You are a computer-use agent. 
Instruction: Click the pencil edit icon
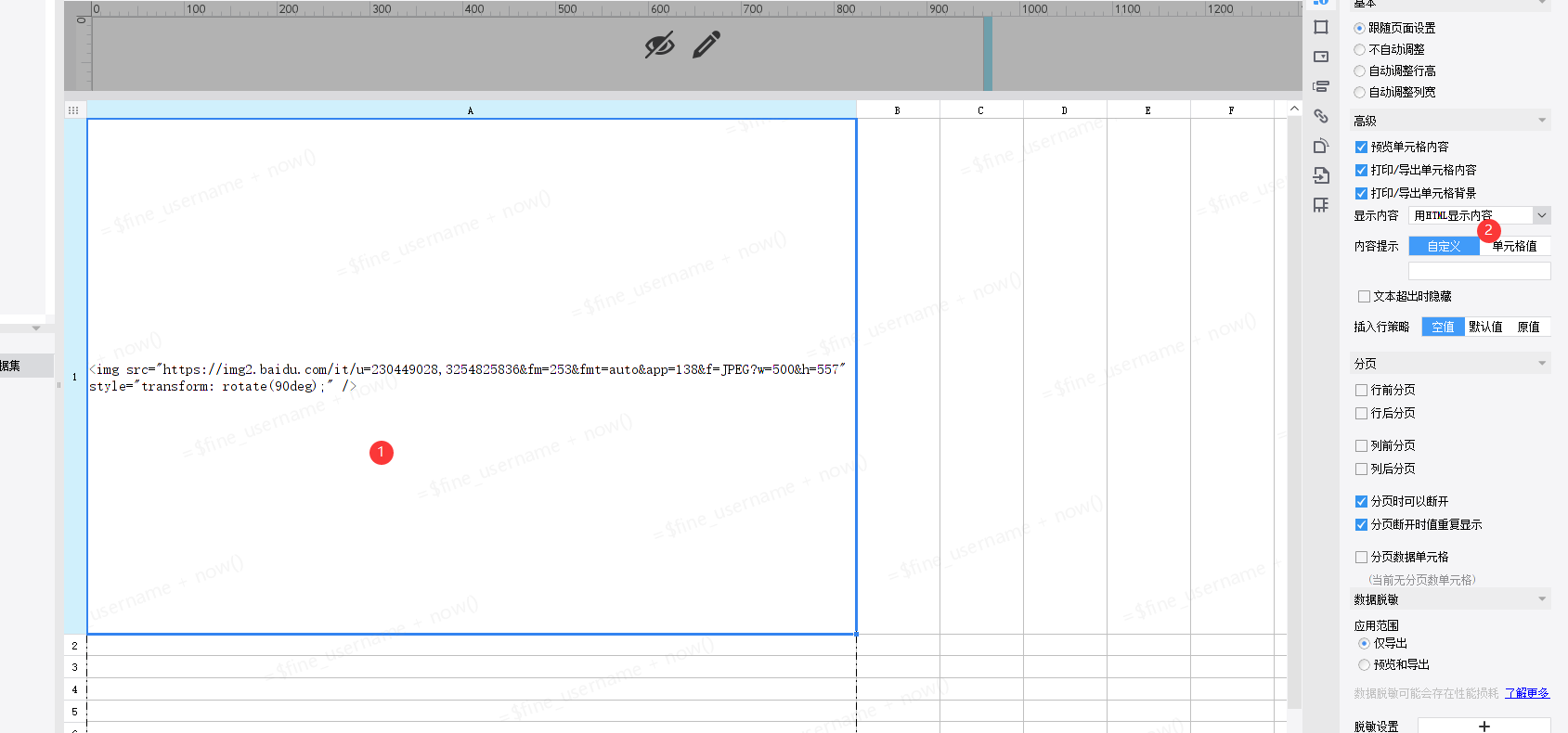[x=706, y=45]
